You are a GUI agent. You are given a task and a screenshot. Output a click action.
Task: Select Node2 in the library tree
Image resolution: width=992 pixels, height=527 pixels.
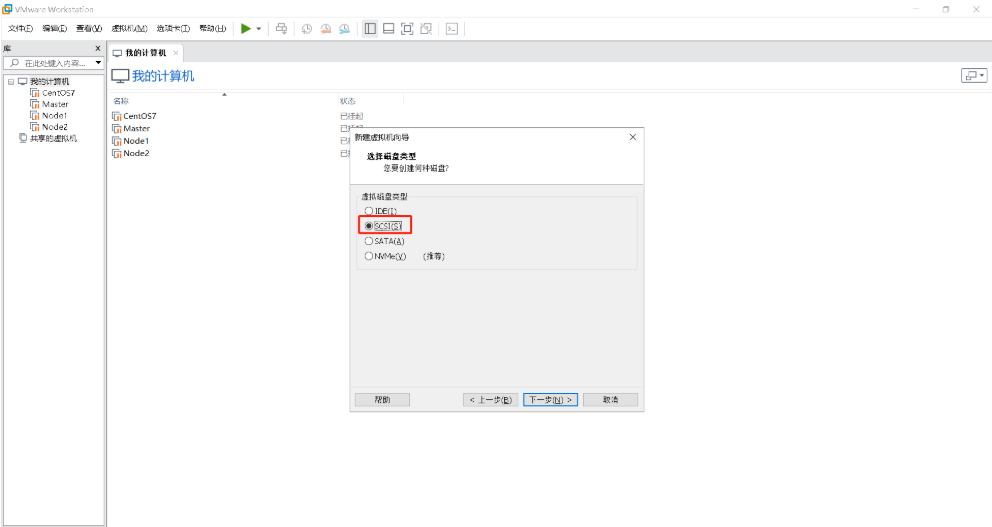[54, 127]
